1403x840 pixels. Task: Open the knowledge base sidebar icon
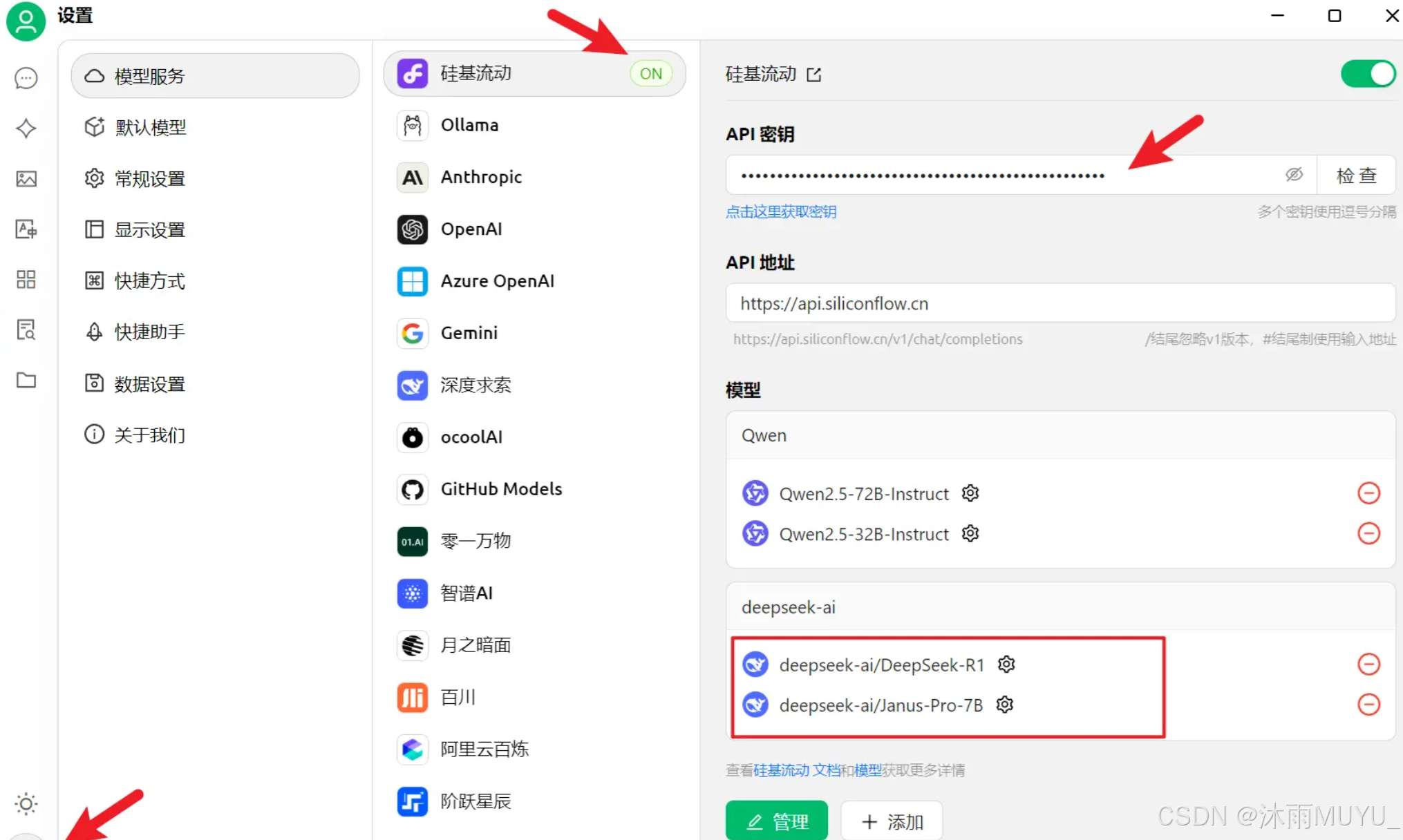pos(26,330)
